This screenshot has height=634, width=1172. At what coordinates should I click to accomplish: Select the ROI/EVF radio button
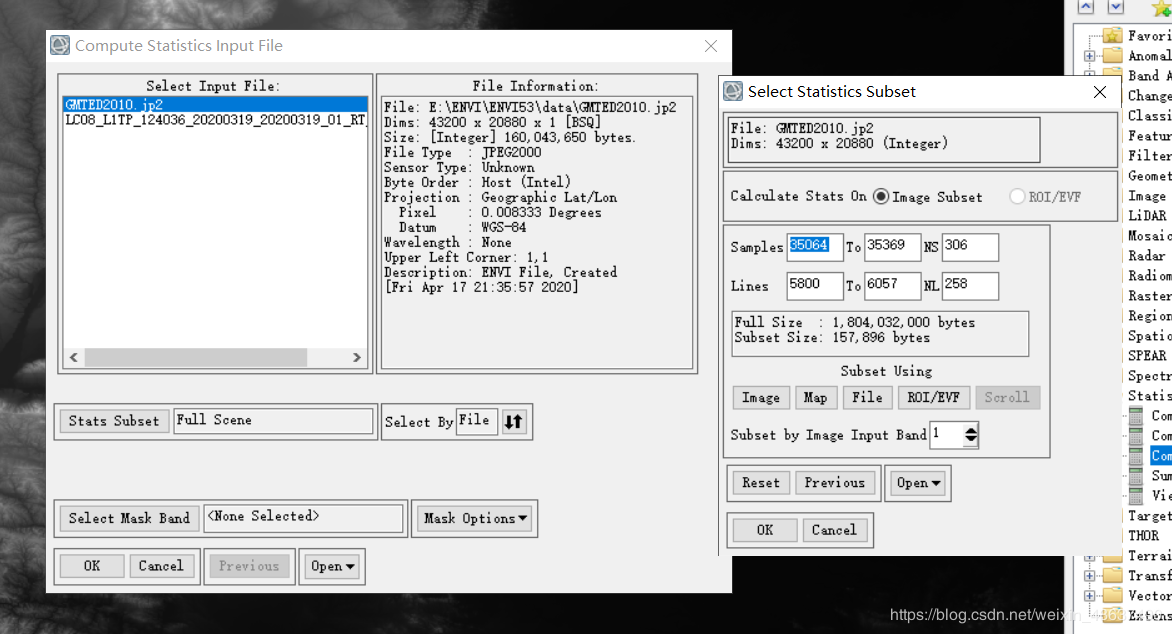pos(1019,197)
